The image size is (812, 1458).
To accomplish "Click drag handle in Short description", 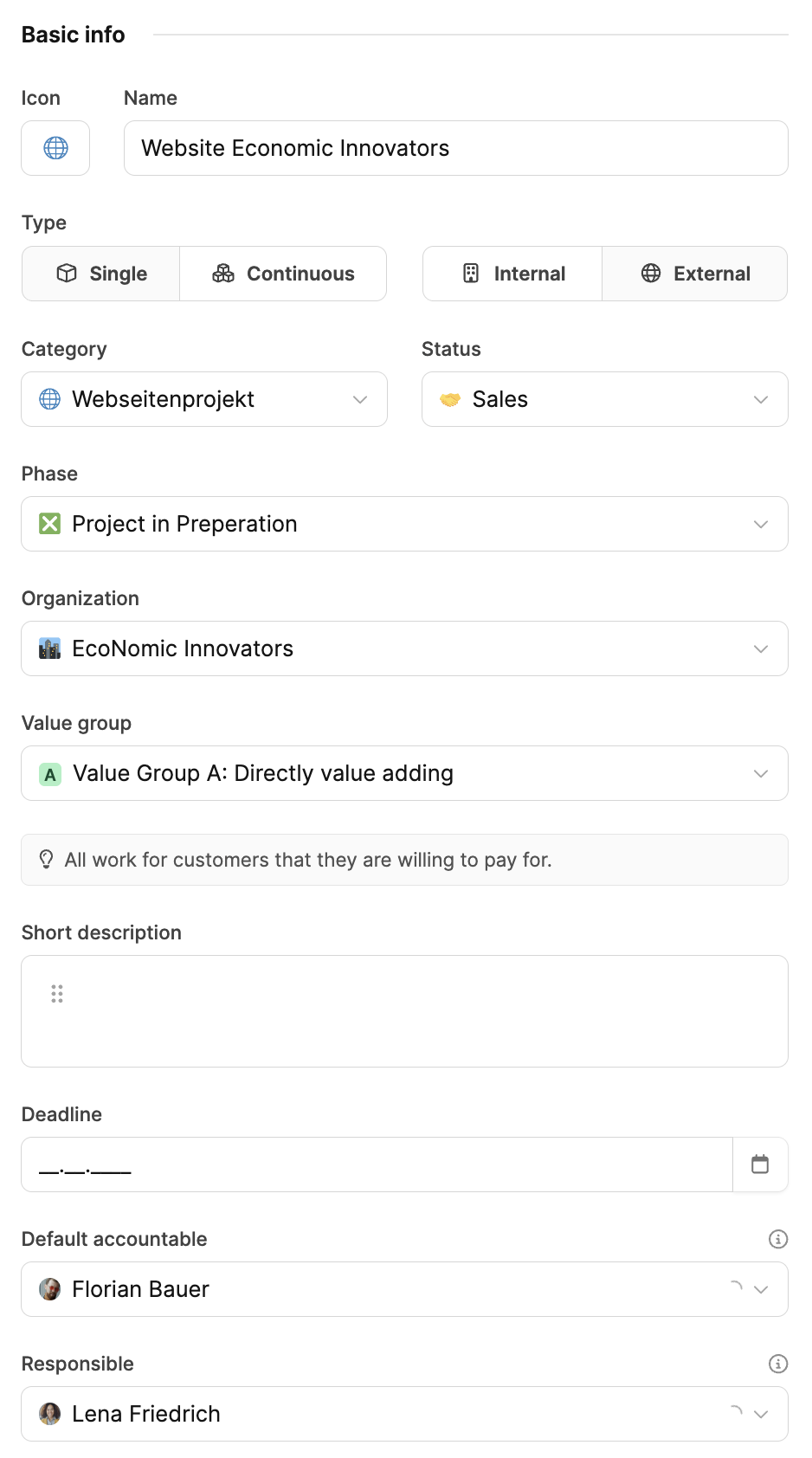I will coord(57,994).
